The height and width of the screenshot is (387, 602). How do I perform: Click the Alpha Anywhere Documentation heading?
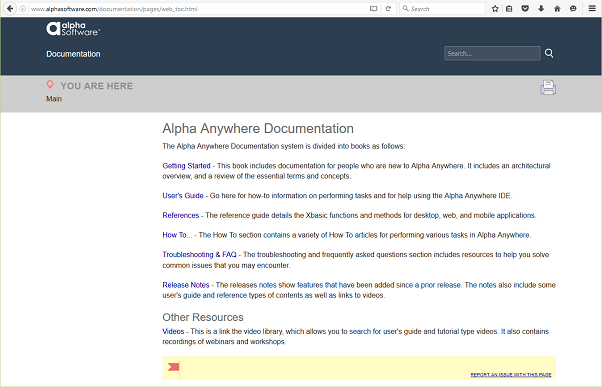(258, 129)
